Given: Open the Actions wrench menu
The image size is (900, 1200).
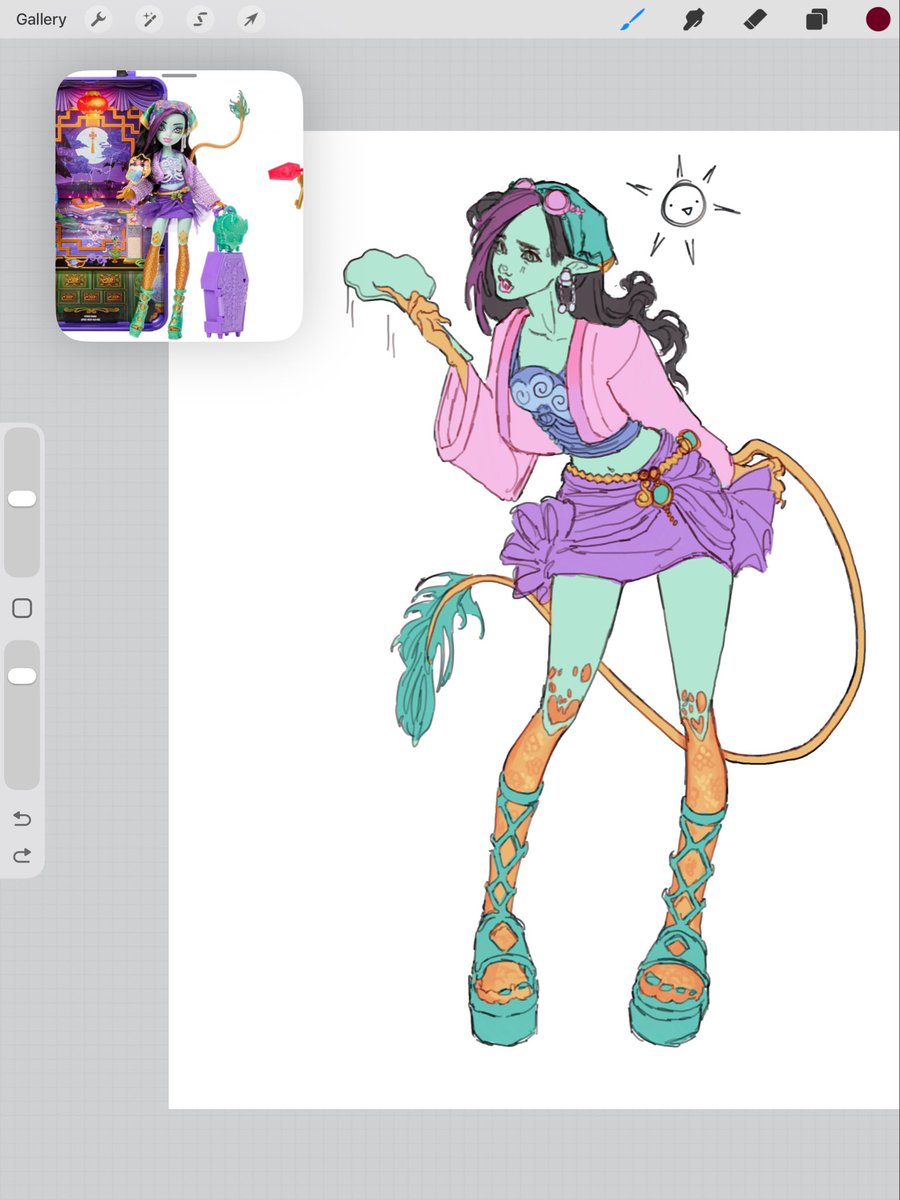Looking at the screenshot, I should coord(98,19).
